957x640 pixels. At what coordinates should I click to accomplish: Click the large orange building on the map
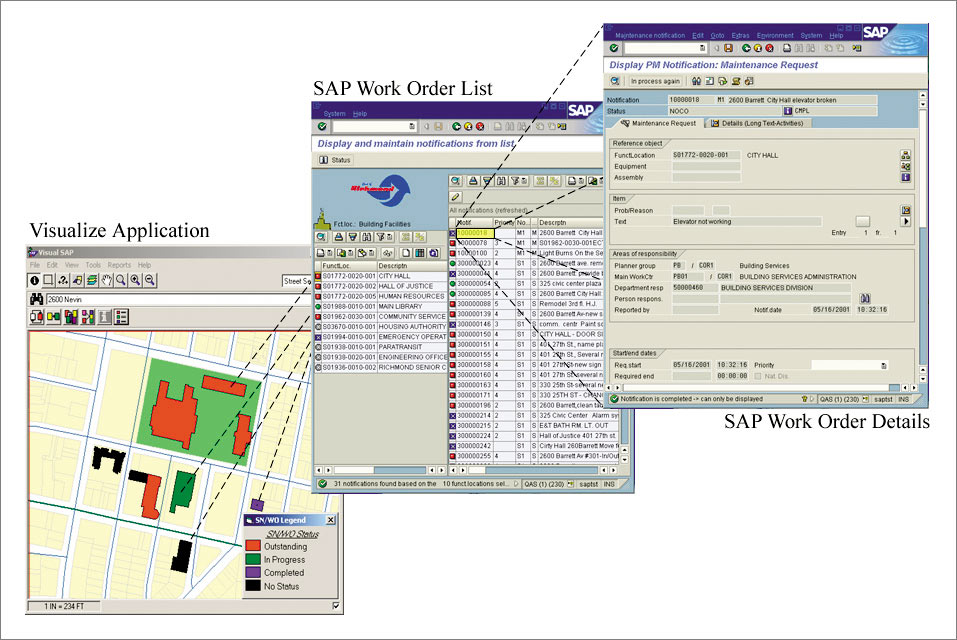point(172,415)
